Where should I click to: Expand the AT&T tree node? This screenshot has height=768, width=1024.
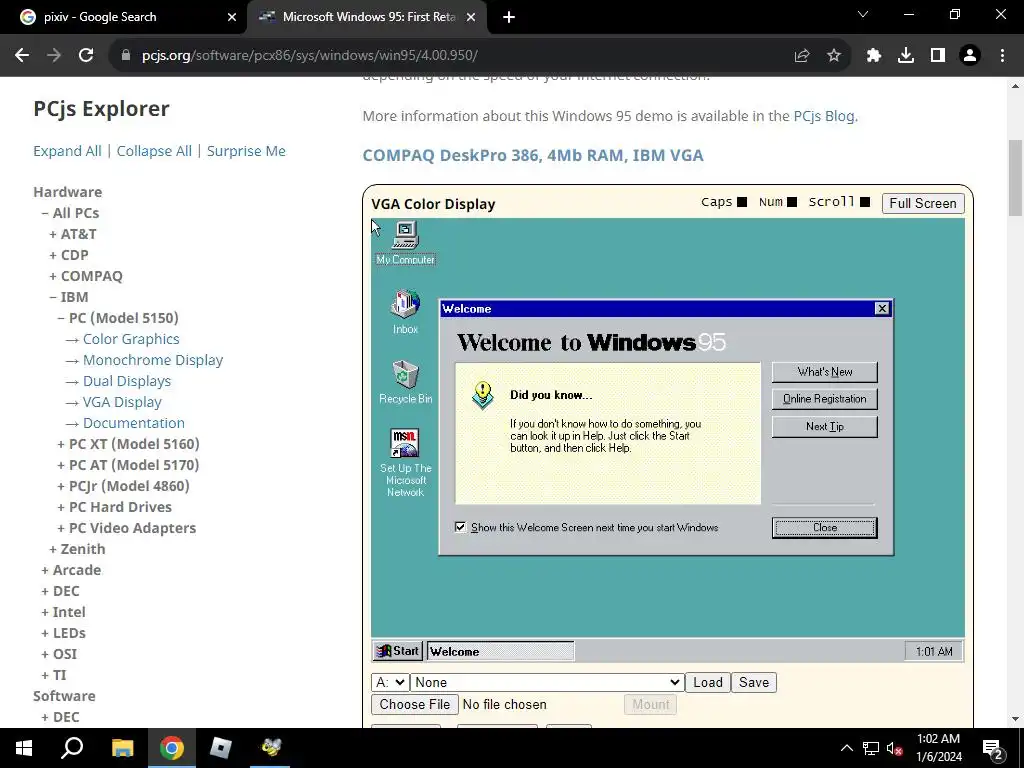[72, 234]
